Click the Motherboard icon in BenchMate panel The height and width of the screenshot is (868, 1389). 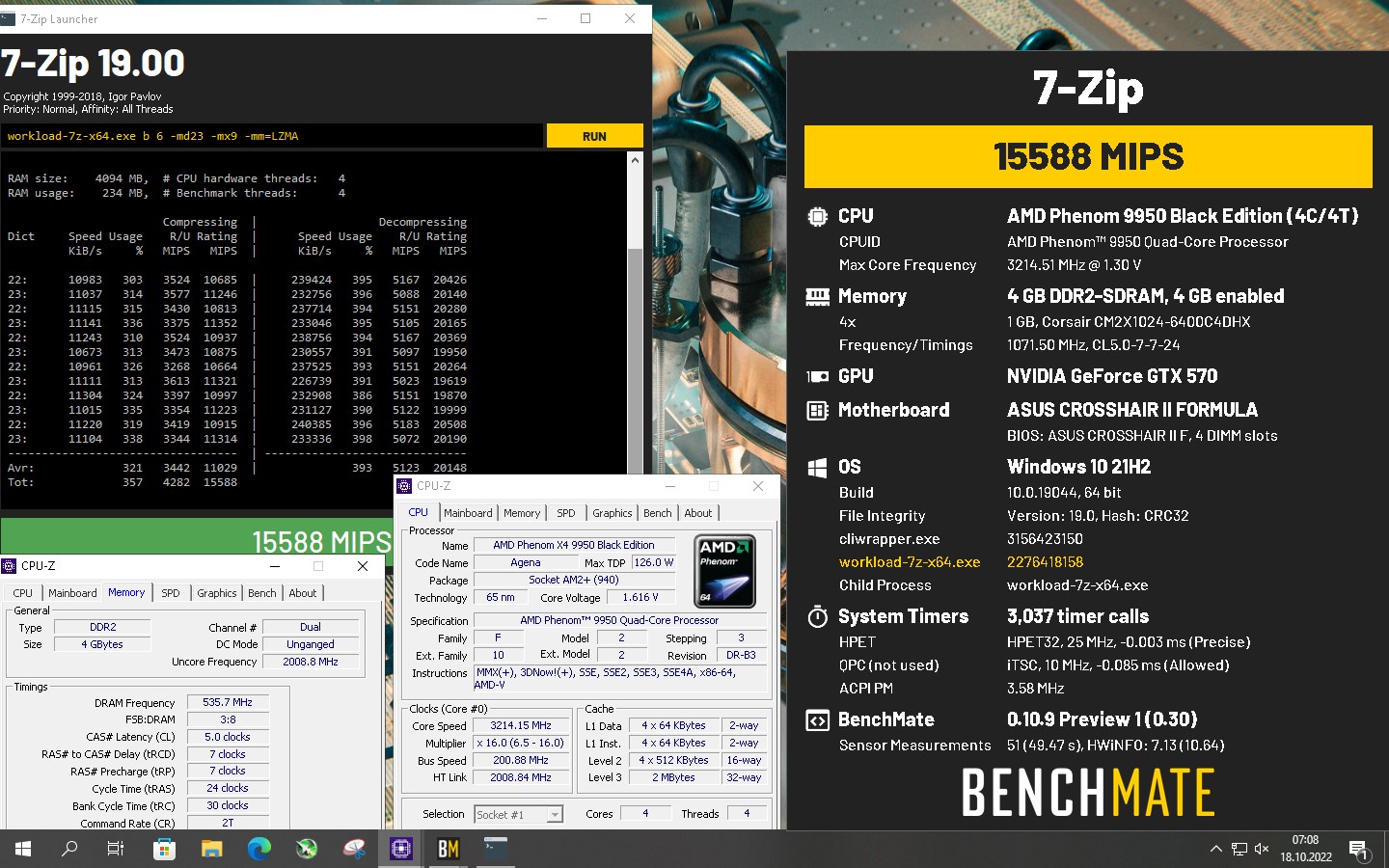pos(817,411)
